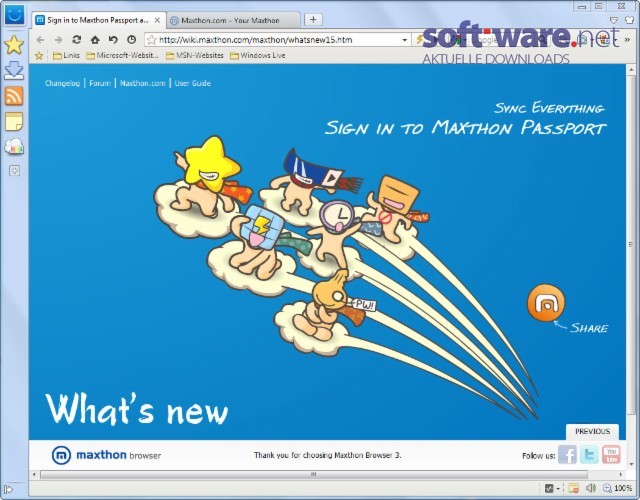Open the Download manager in the sidebar
Viewport: 640px width, 500px height.
(14, 70)
